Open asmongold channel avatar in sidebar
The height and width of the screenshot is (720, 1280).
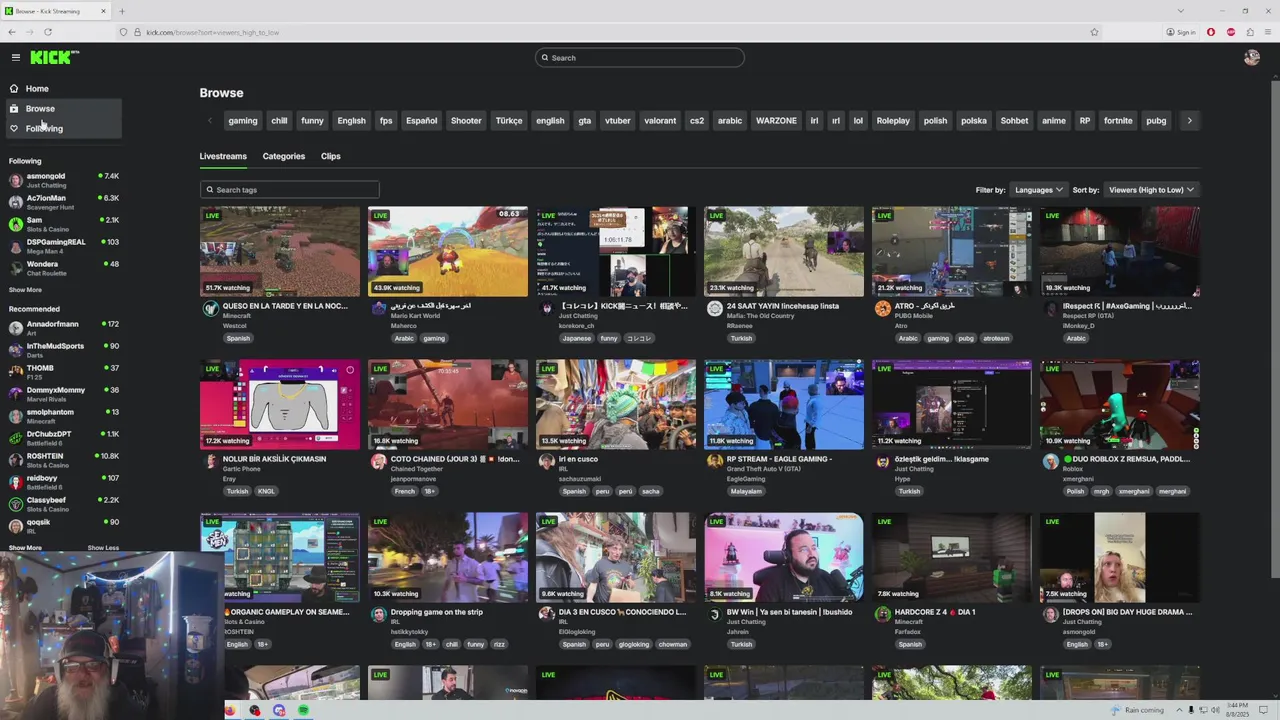[x=15, y=180]
